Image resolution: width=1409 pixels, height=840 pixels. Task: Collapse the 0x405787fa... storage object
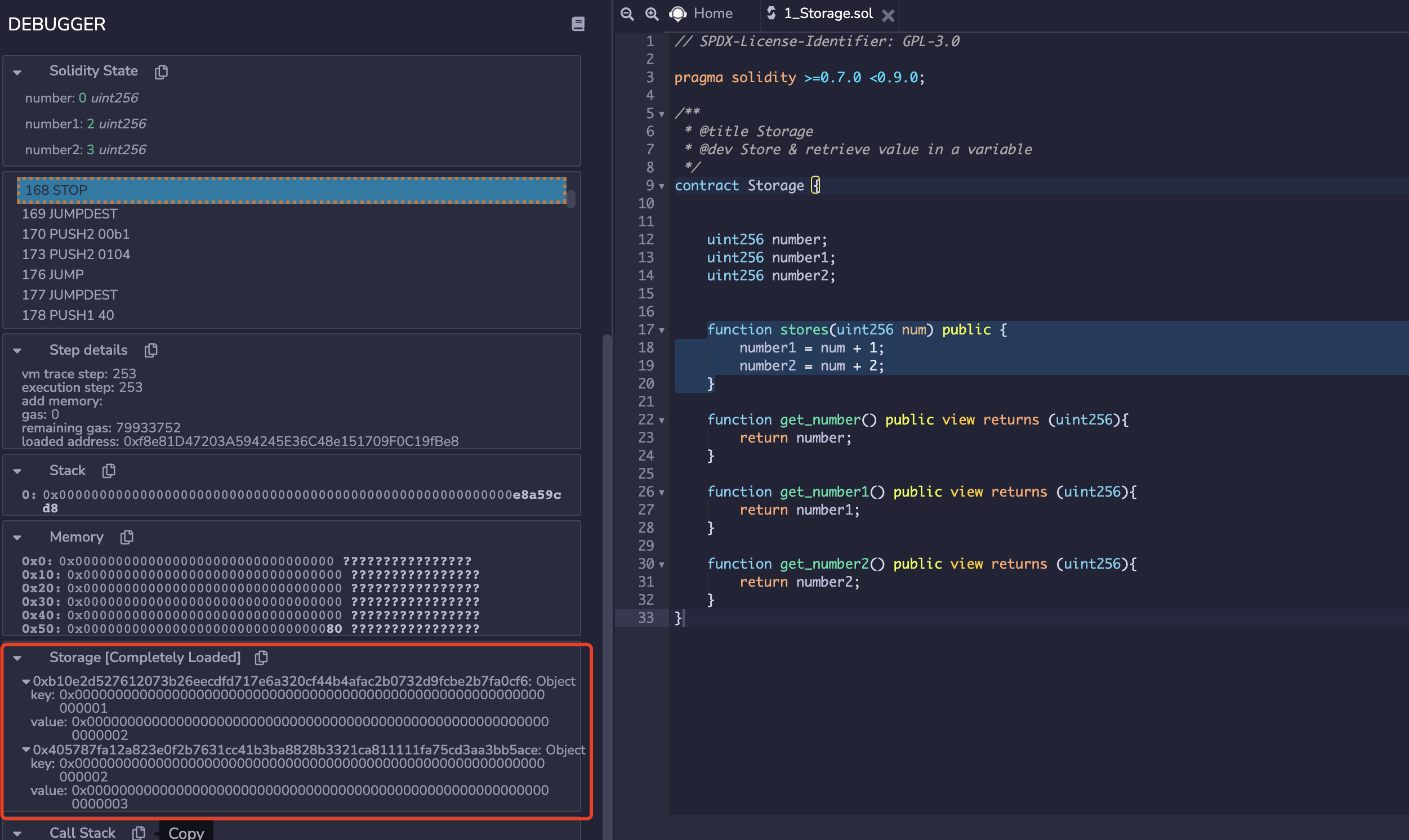pos(26,750)
